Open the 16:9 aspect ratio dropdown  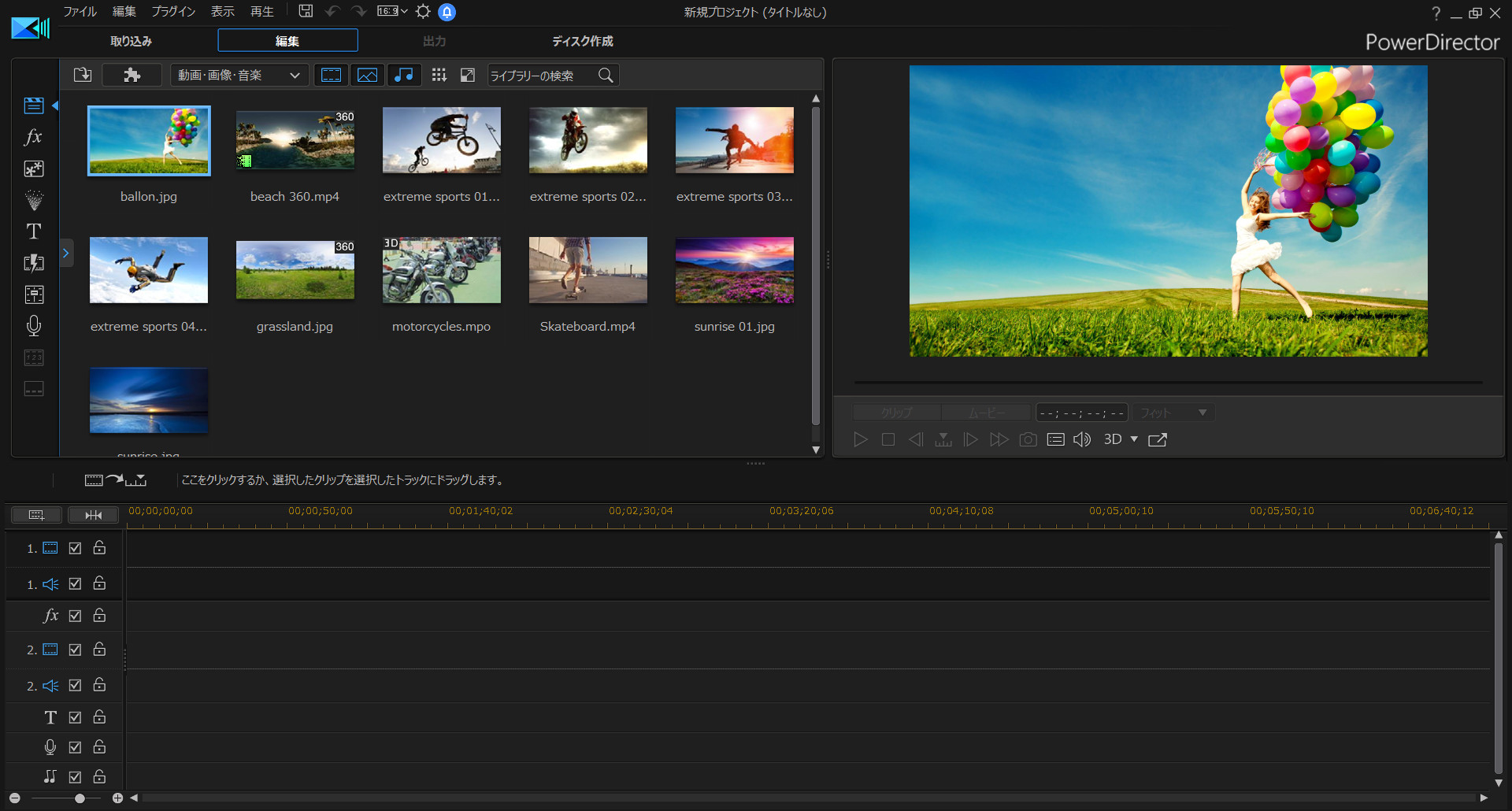click(x=391, y=11)
